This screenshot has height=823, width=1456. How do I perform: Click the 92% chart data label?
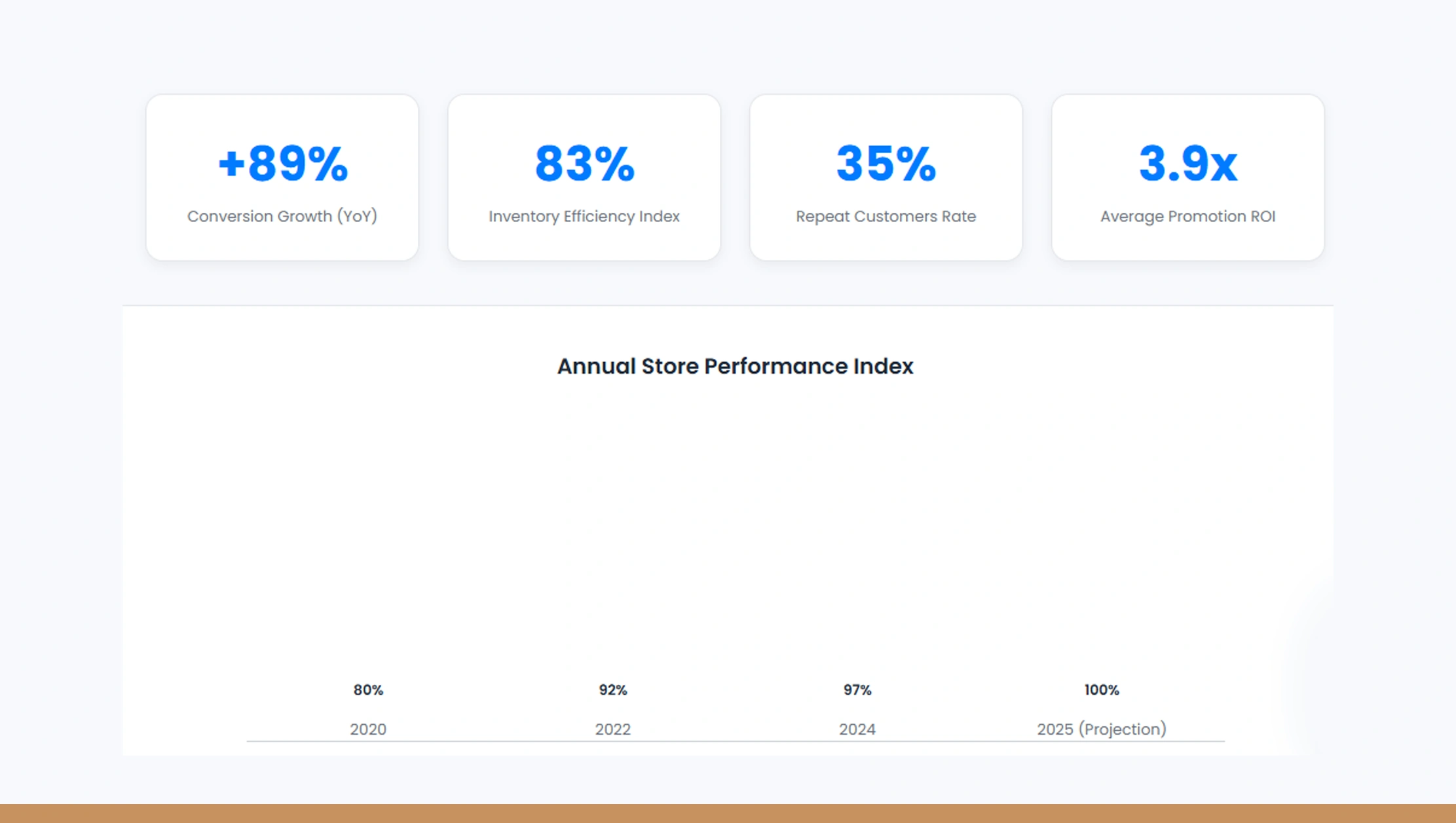[612, 689]
